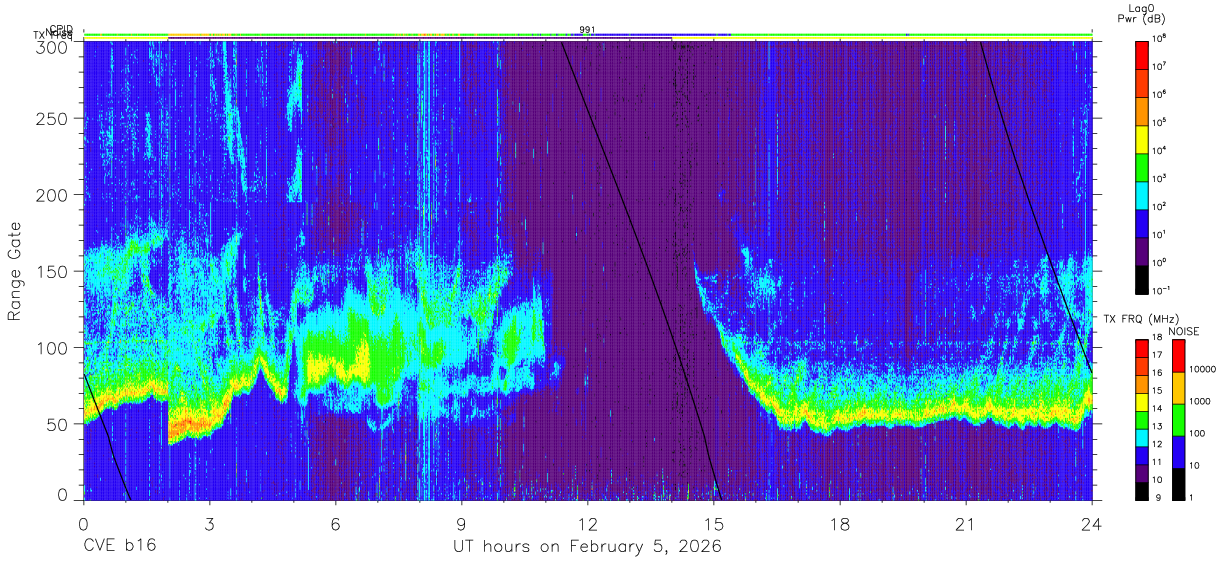Screen dimensions: 1228x567
Task: Click the green segment of Lag0 Pwr colorbar
Action: [1142, 166]
